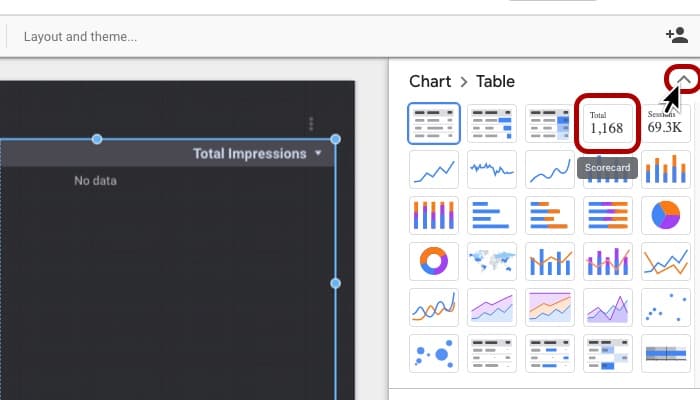Choose the Stacked combo chart type
Screen dimensions: 700x400
click(608, 262)
